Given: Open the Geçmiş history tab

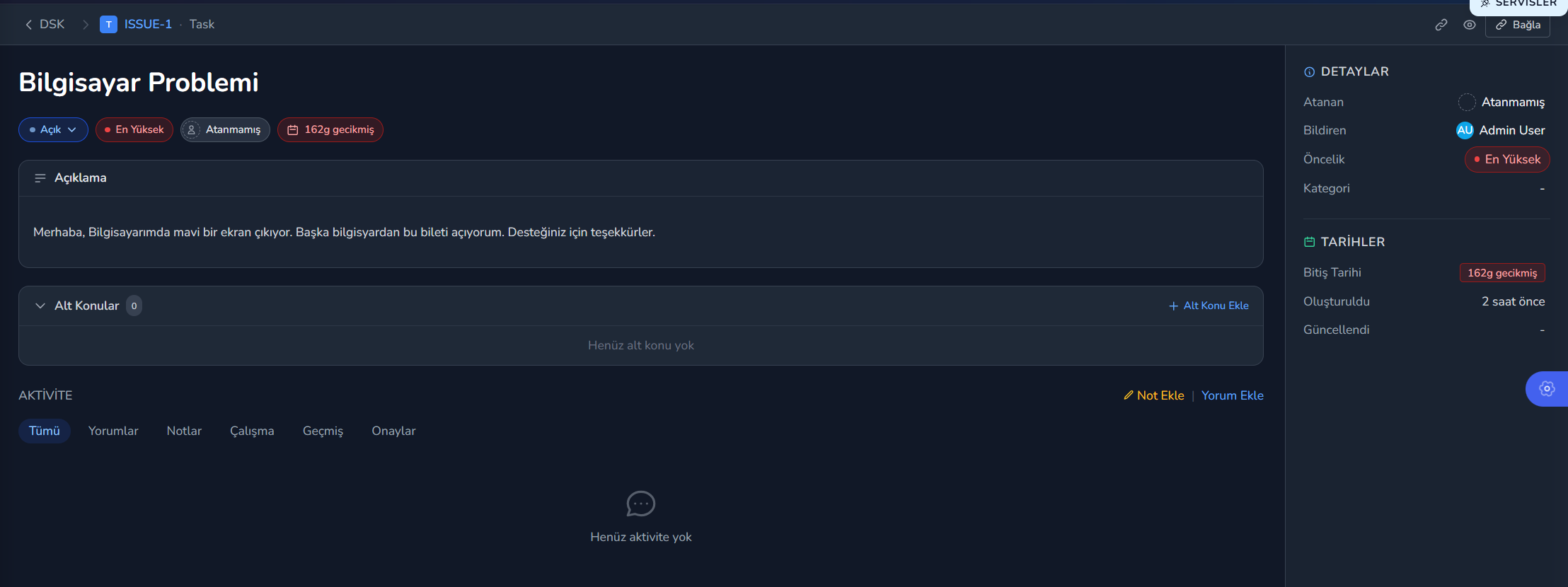Looking at the screenshot, I should pos(323,431).
